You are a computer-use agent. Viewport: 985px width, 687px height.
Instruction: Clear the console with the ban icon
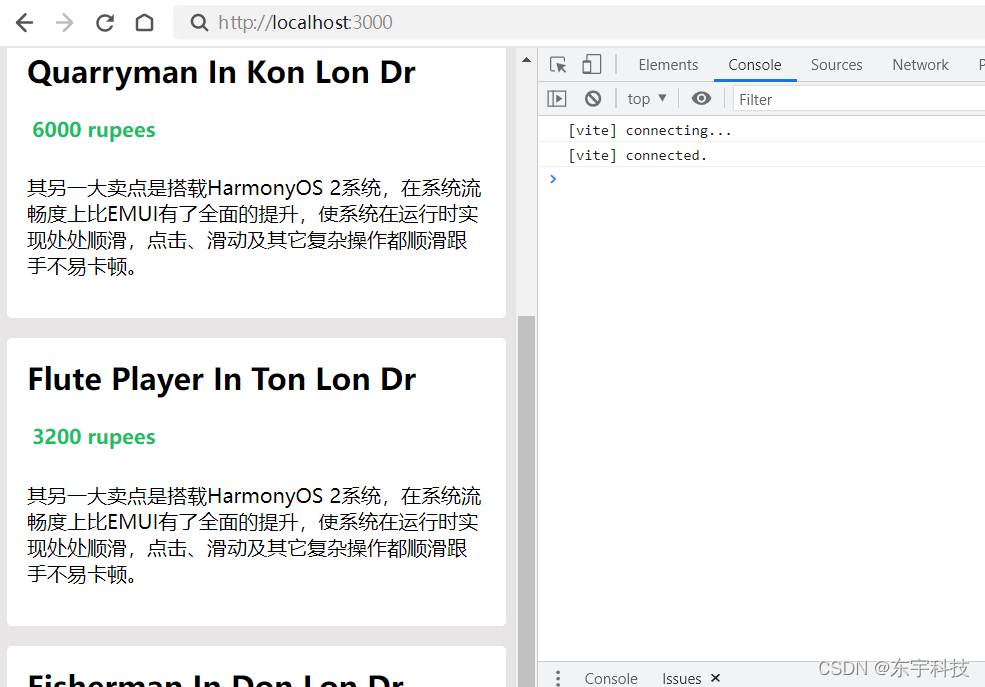592,99
